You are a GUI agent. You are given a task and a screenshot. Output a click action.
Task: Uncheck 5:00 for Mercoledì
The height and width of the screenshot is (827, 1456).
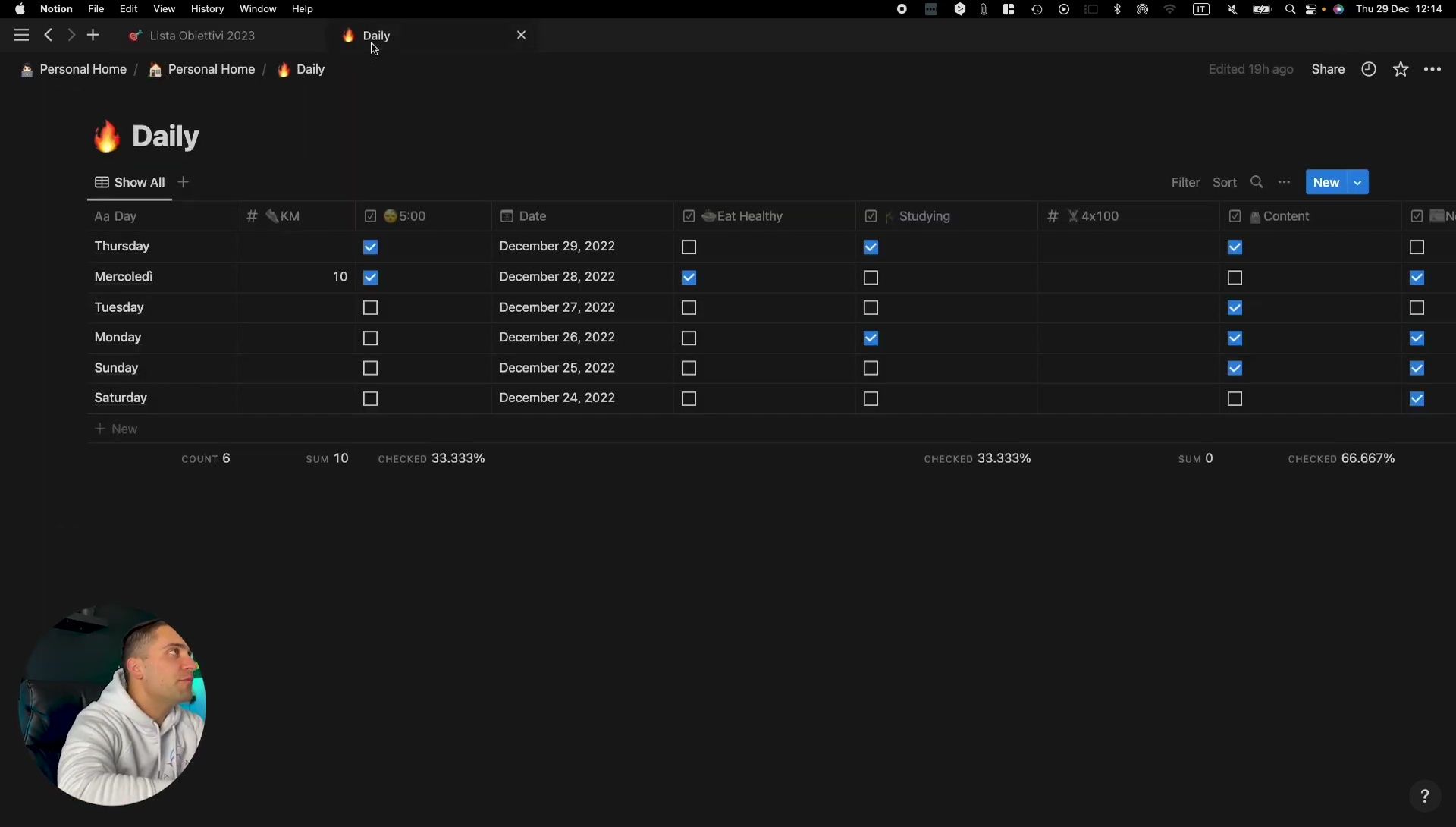370,278
